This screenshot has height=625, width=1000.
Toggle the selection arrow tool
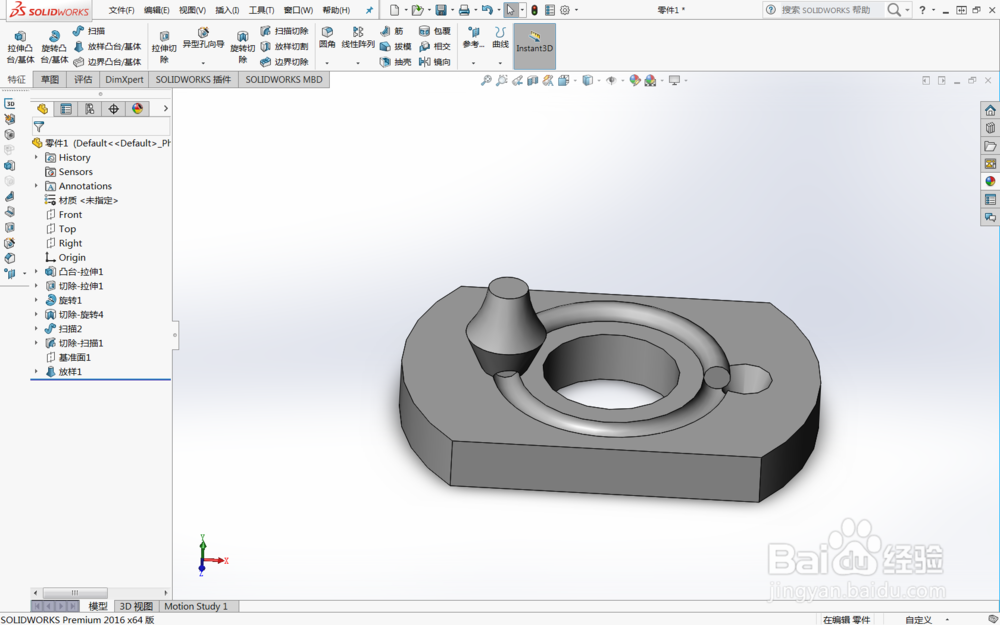(510, 10)
